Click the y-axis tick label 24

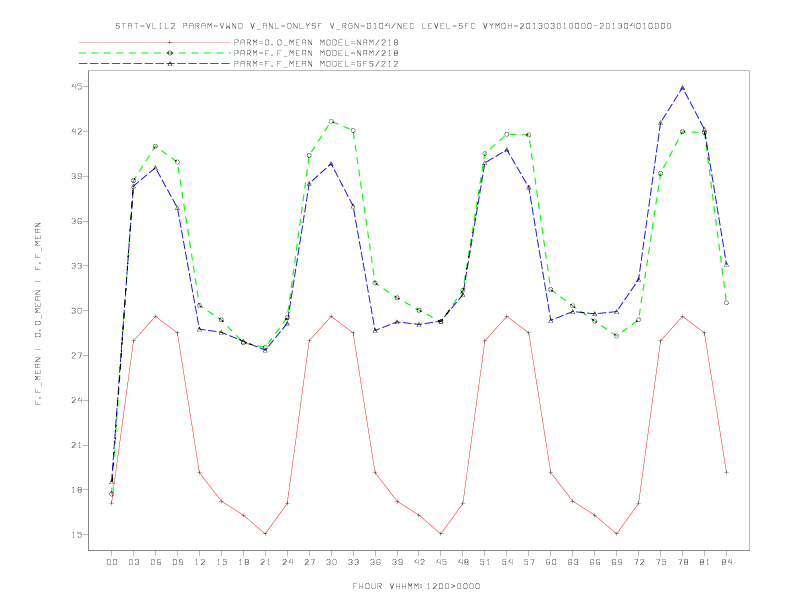pos(76,400)
